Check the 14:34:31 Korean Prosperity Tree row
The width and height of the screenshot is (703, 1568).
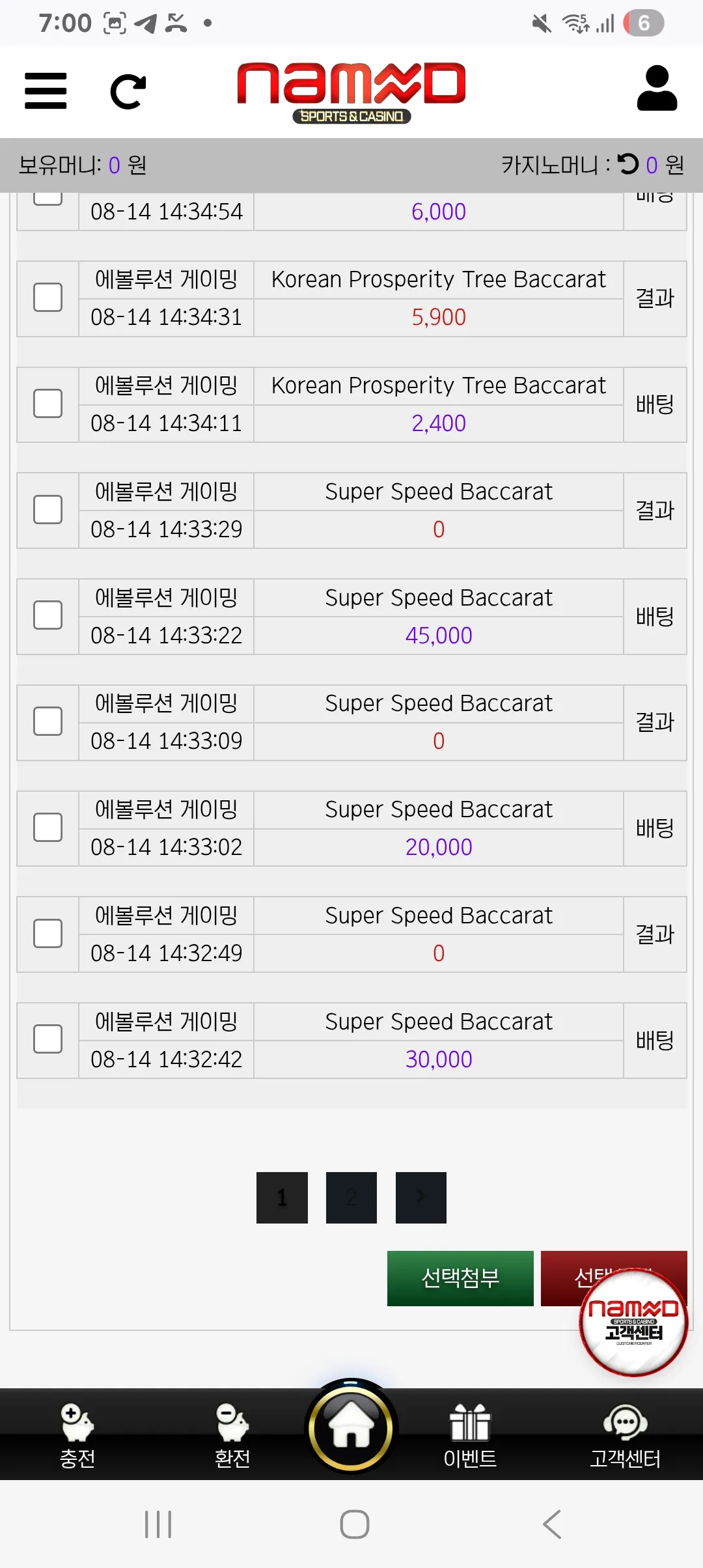[48, 298]
